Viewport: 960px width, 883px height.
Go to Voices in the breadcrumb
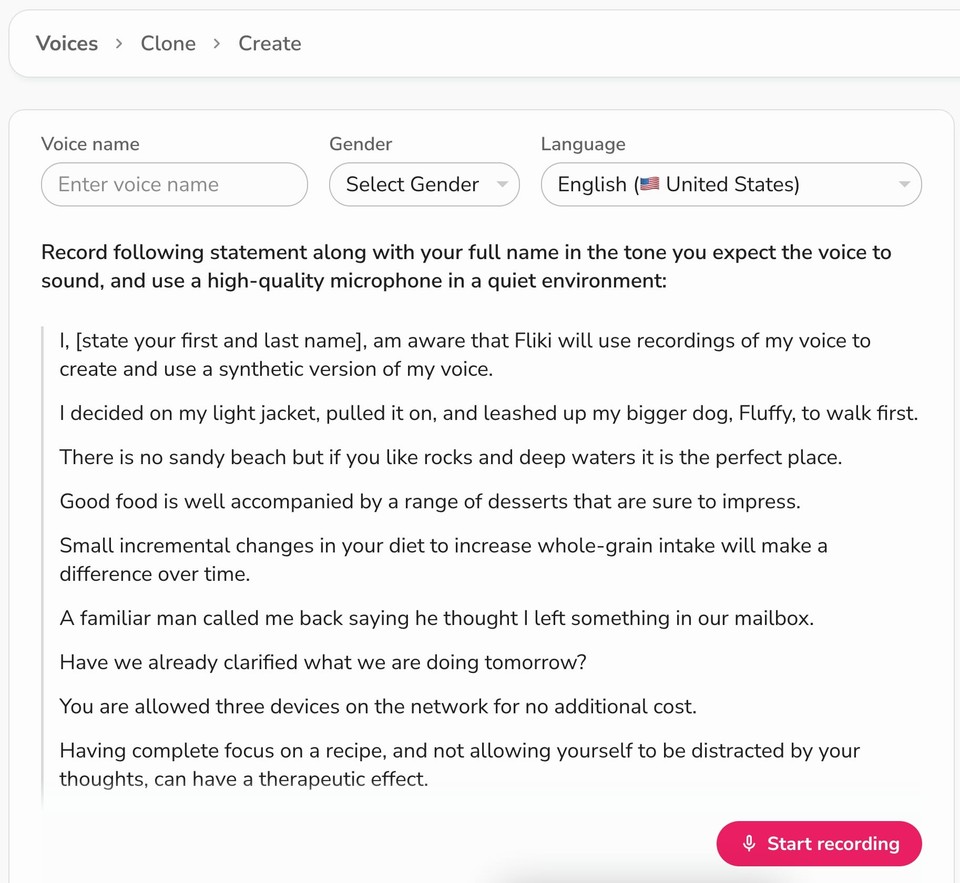[x=67, y=44]
